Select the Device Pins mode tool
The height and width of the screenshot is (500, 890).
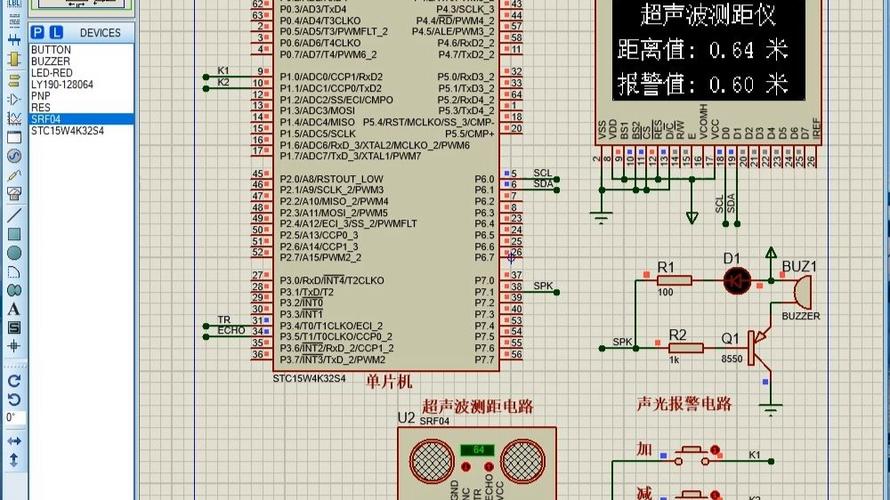[x=14, y=99]
